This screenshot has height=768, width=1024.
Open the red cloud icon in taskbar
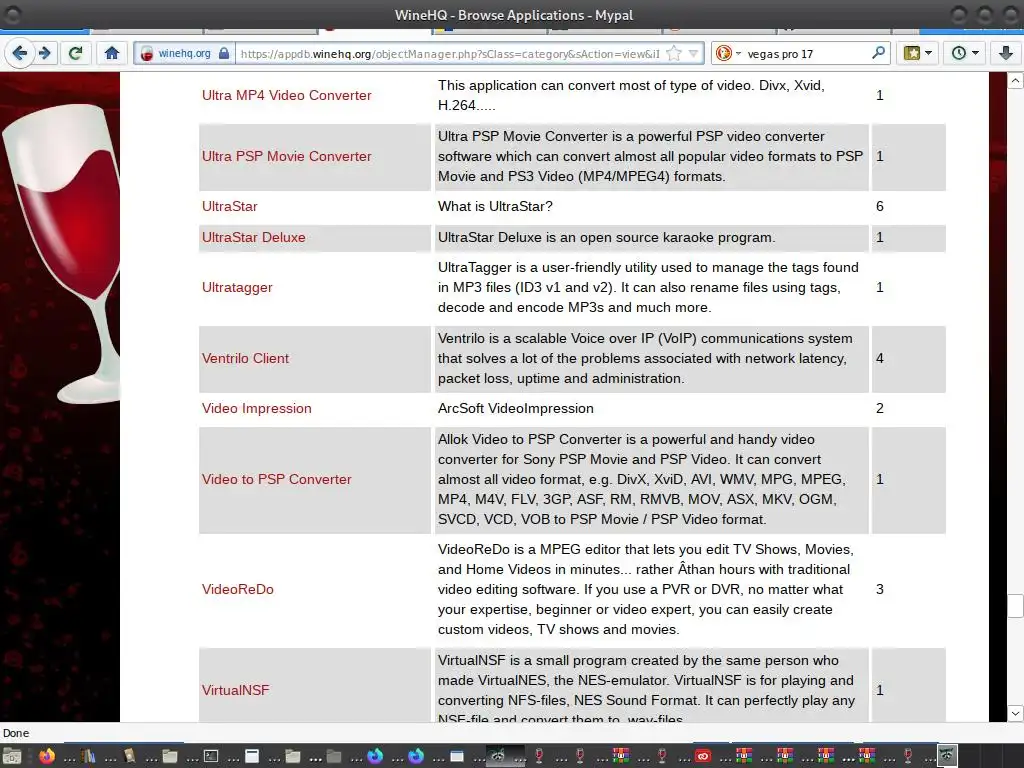(x=703, y=756)
